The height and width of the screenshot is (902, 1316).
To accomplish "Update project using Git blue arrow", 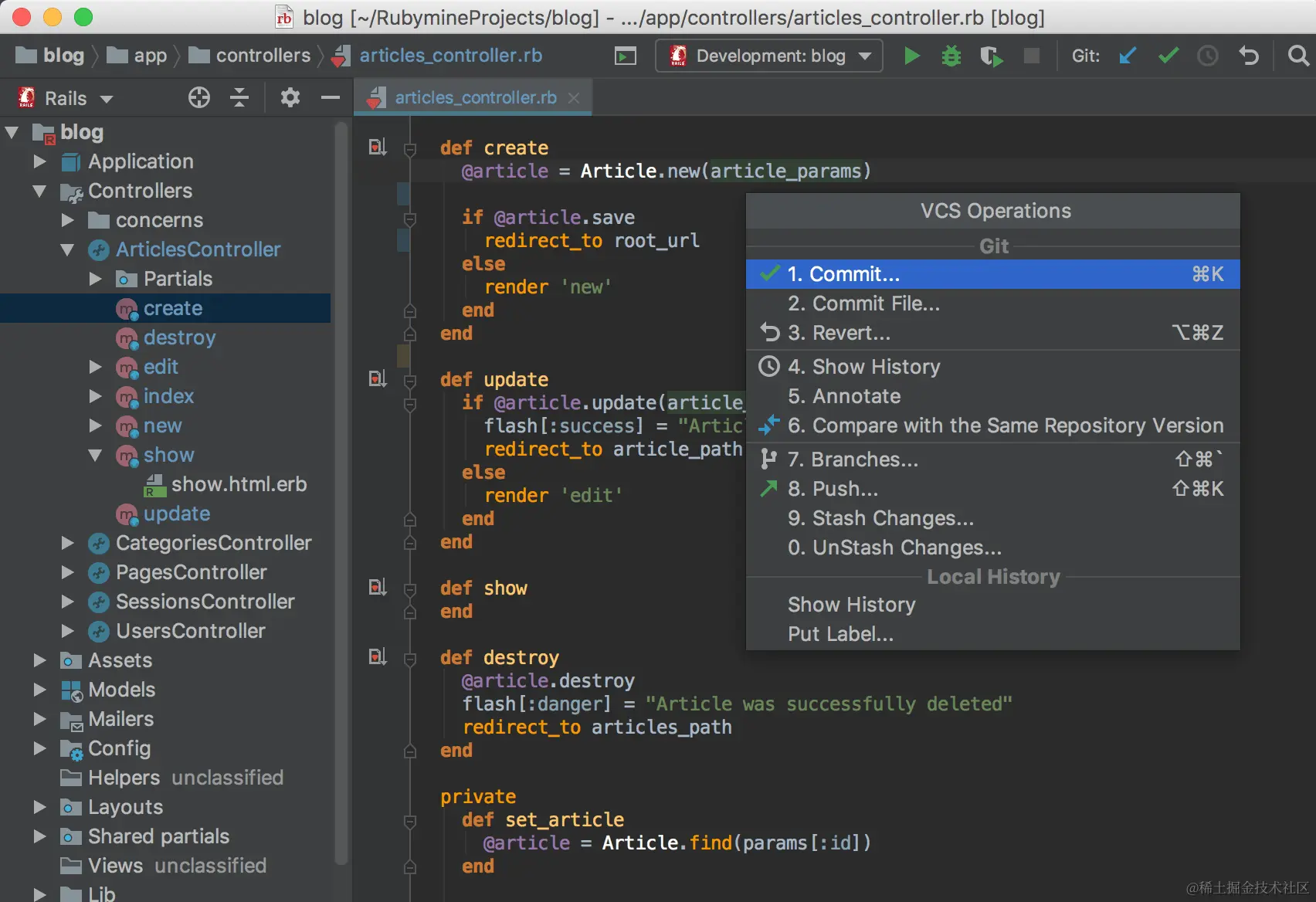I will pyautogui.click(x=1128, y=56).
